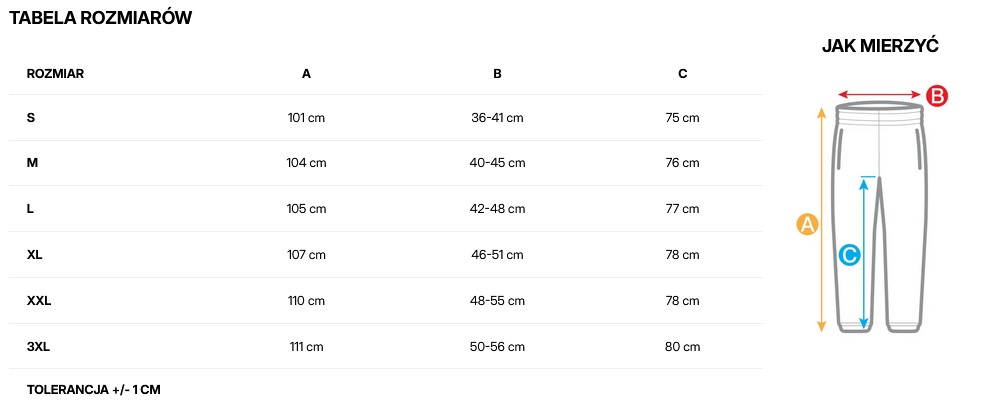Click column header A

[x=306, y=73]
